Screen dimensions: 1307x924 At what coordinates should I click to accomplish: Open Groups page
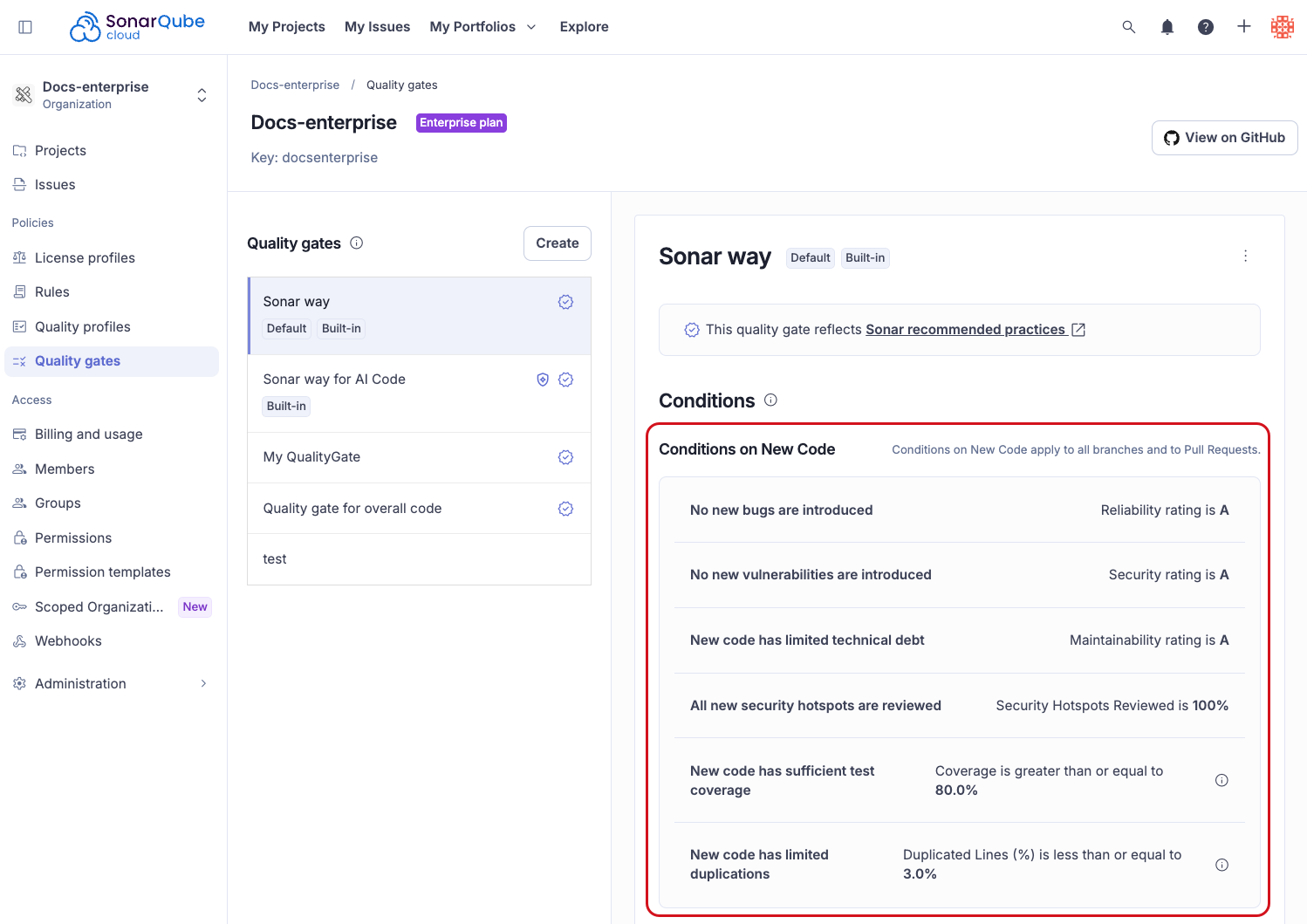112,503
